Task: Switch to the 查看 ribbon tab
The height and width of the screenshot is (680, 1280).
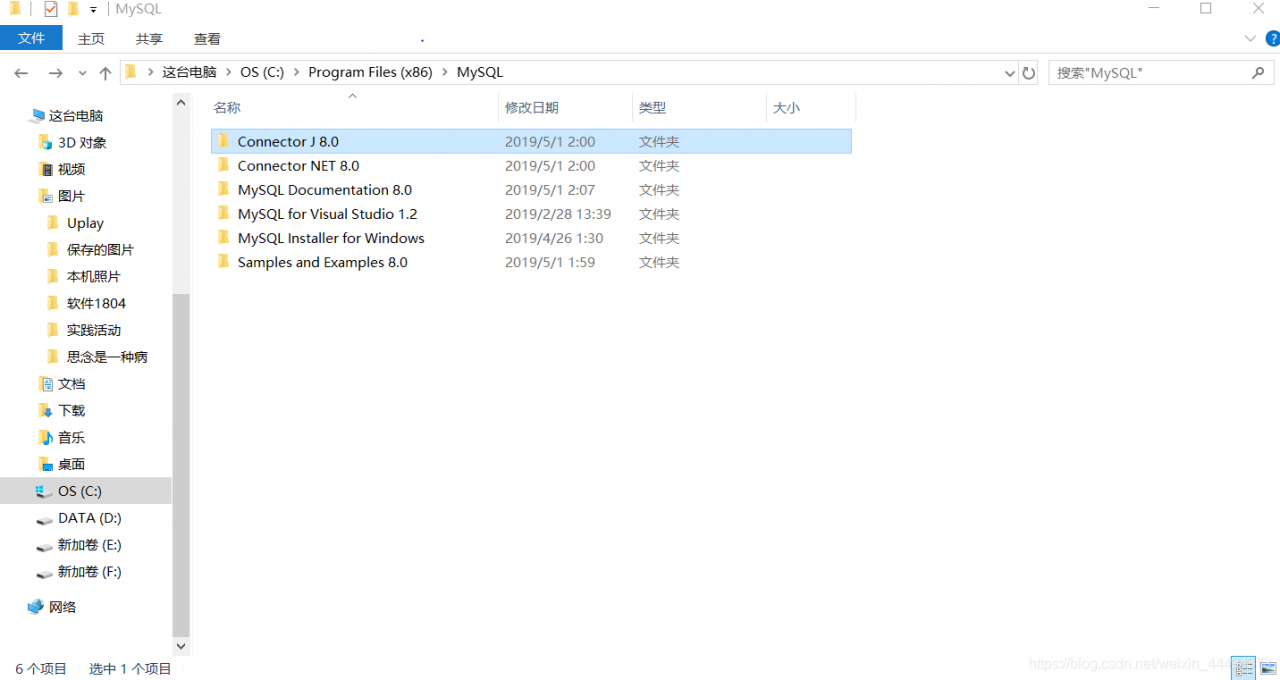Action: [207, 38]
